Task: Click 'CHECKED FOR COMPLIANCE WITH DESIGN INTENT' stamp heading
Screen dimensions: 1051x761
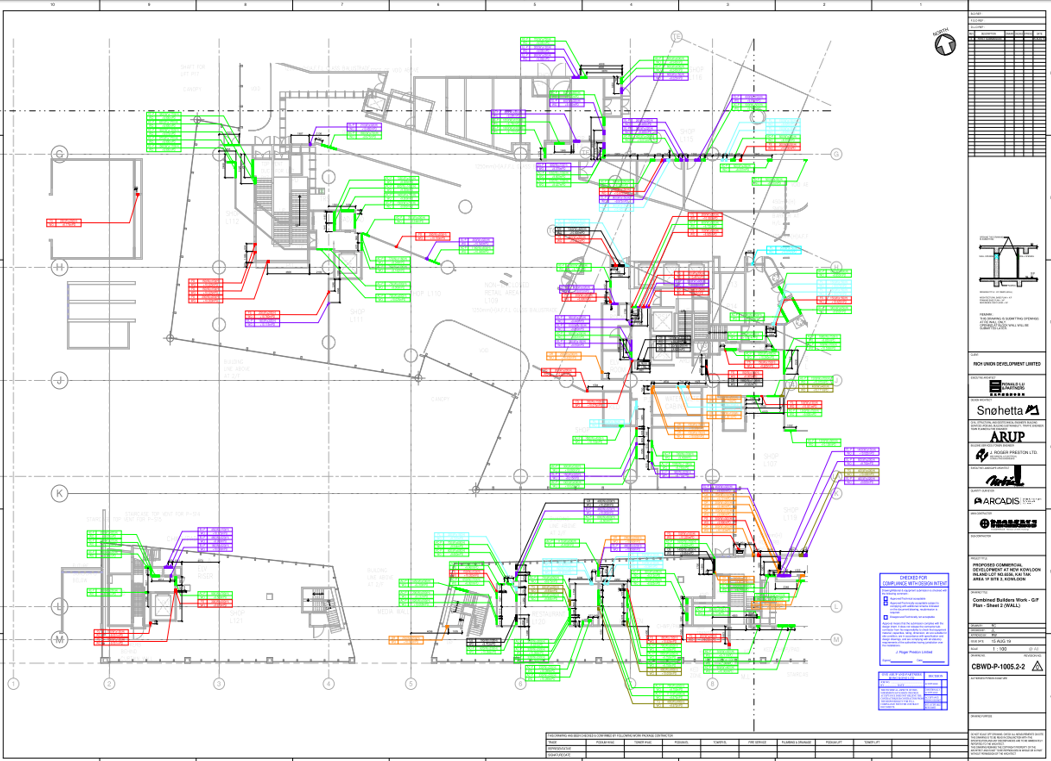Action: point(914,580)
